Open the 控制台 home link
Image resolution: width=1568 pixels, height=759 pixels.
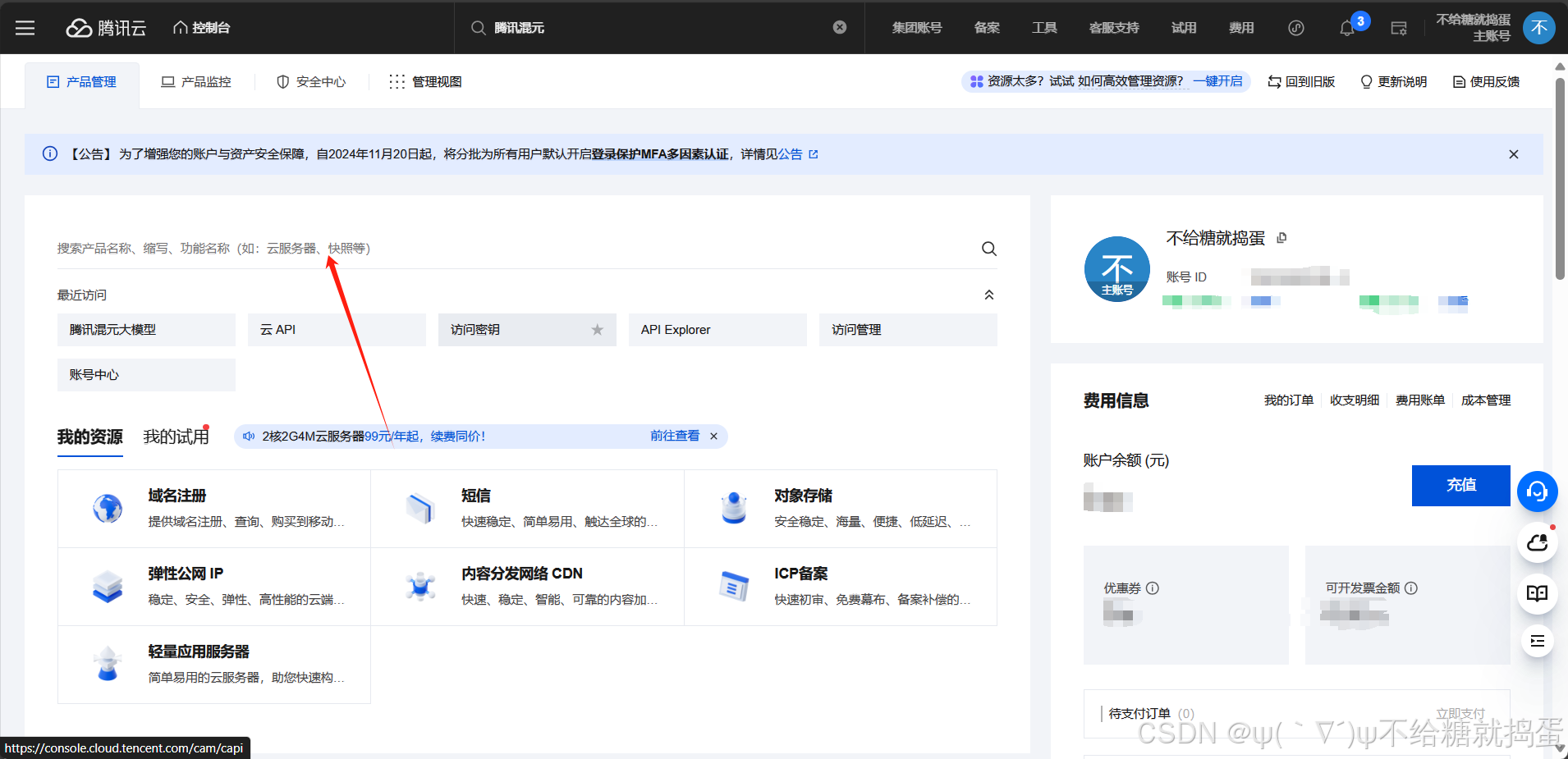coord(201,28)
